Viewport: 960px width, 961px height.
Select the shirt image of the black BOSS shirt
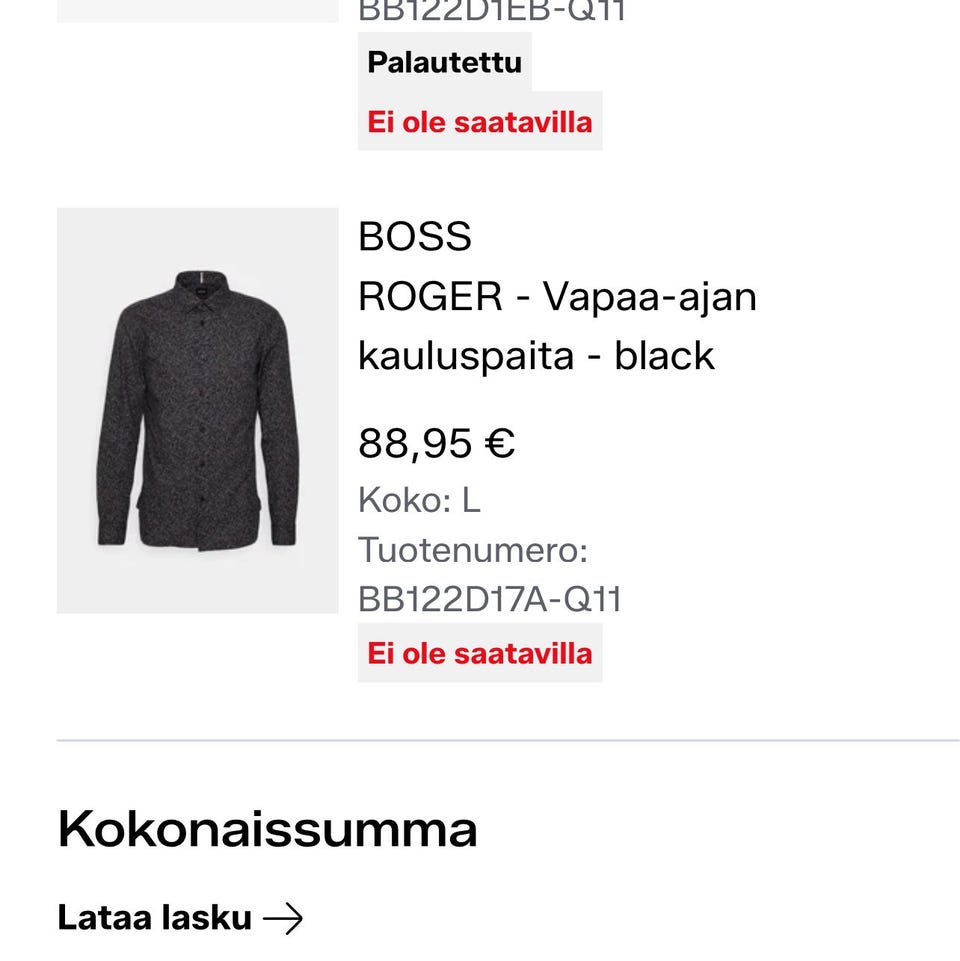click(198, 410)
